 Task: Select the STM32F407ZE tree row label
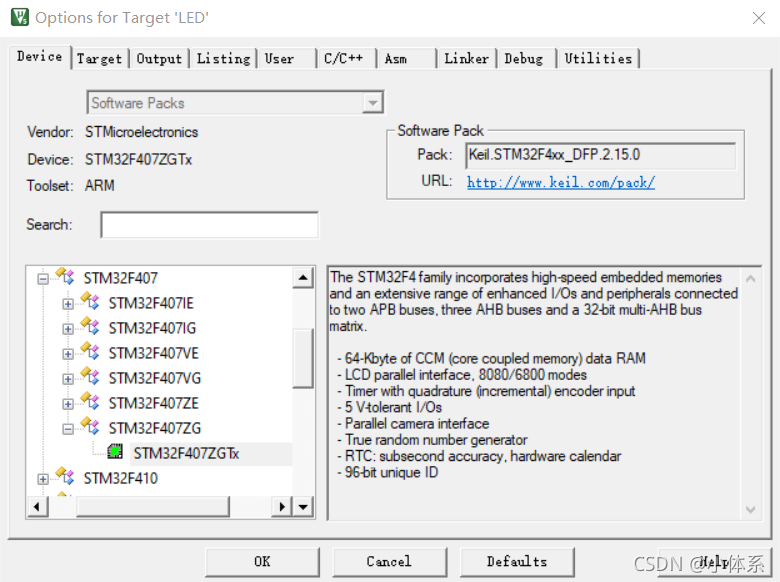[154, 403]
